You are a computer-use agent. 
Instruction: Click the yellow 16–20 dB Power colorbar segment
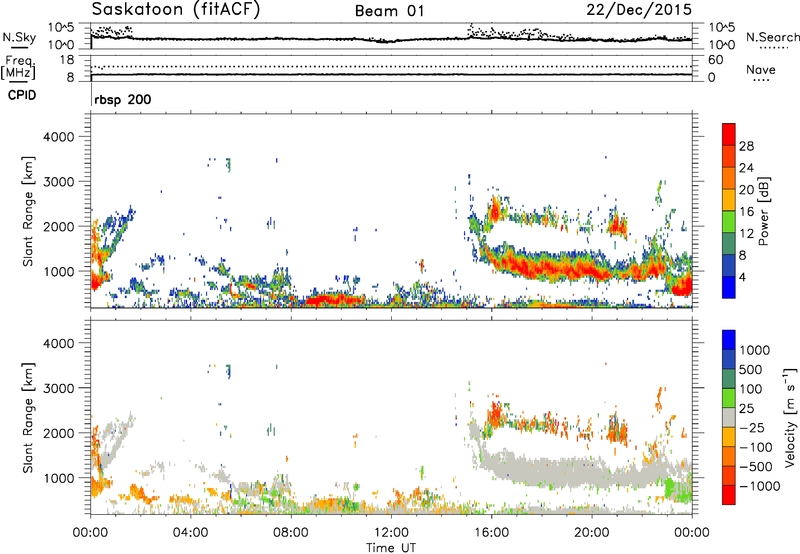(x=729, y=199)
